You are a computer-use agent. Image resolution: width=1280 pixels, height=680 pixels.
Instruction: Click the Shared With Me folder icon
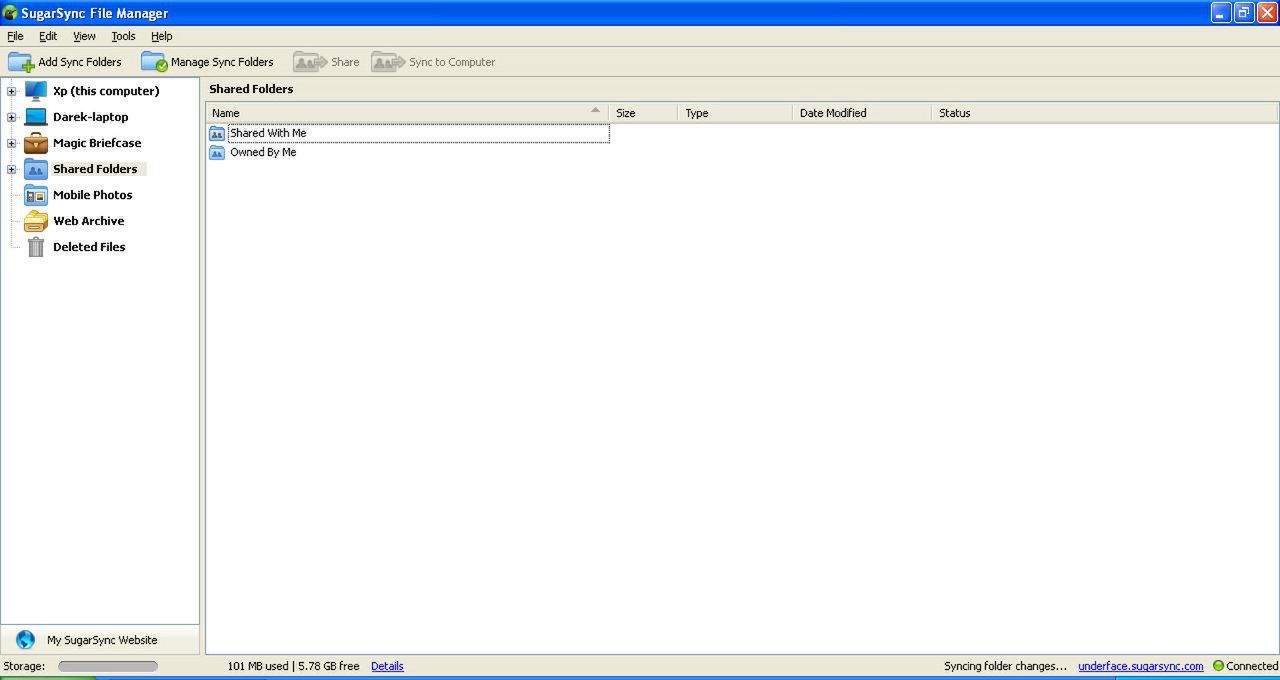217,133
